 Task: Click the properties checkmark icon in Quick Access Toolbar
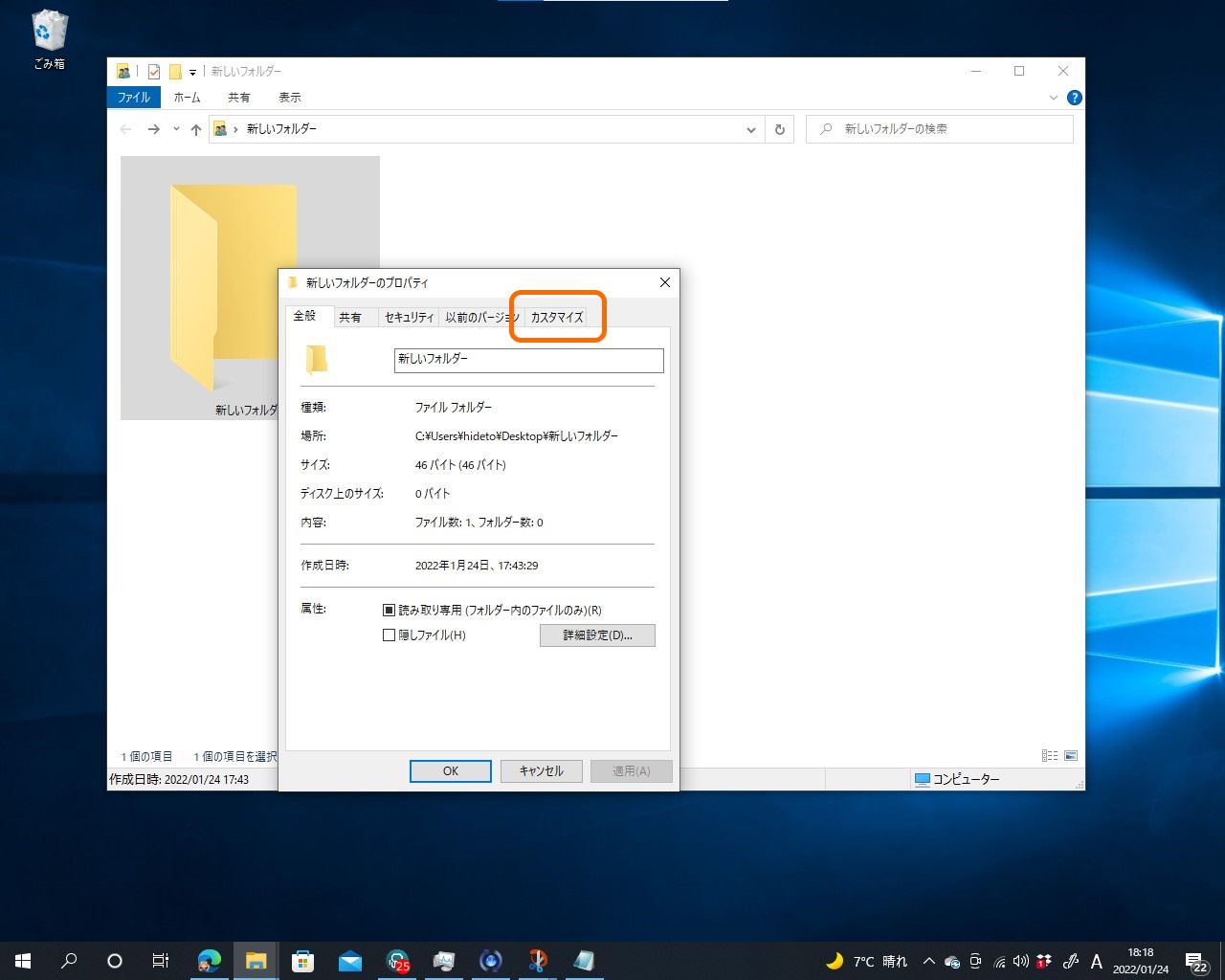153,71
